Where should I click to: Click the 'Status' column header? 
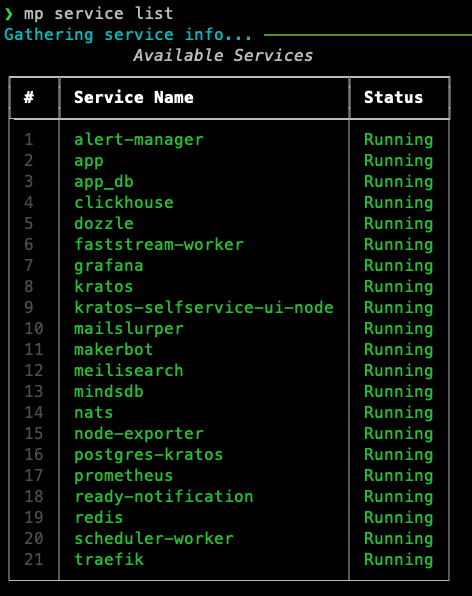coord(393,98)
